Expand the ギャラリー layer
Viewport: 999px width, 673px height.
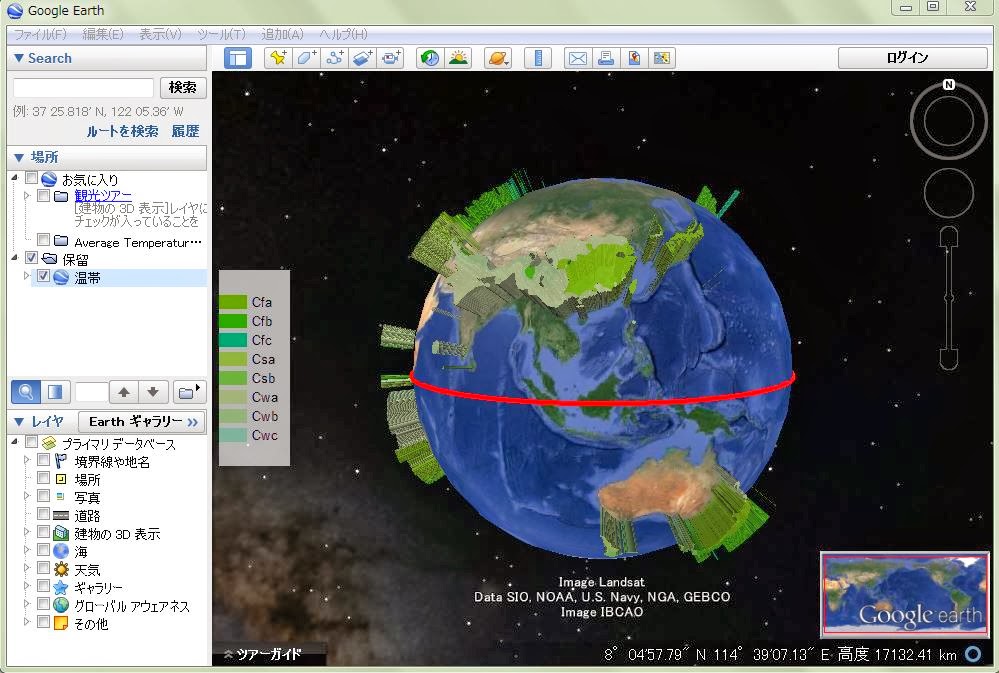[27, 586]
